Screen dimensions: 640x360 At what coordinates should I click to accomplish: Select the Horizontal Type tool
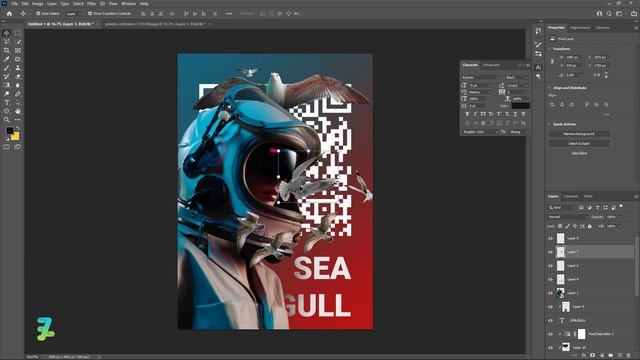click(x=7, y=102)
